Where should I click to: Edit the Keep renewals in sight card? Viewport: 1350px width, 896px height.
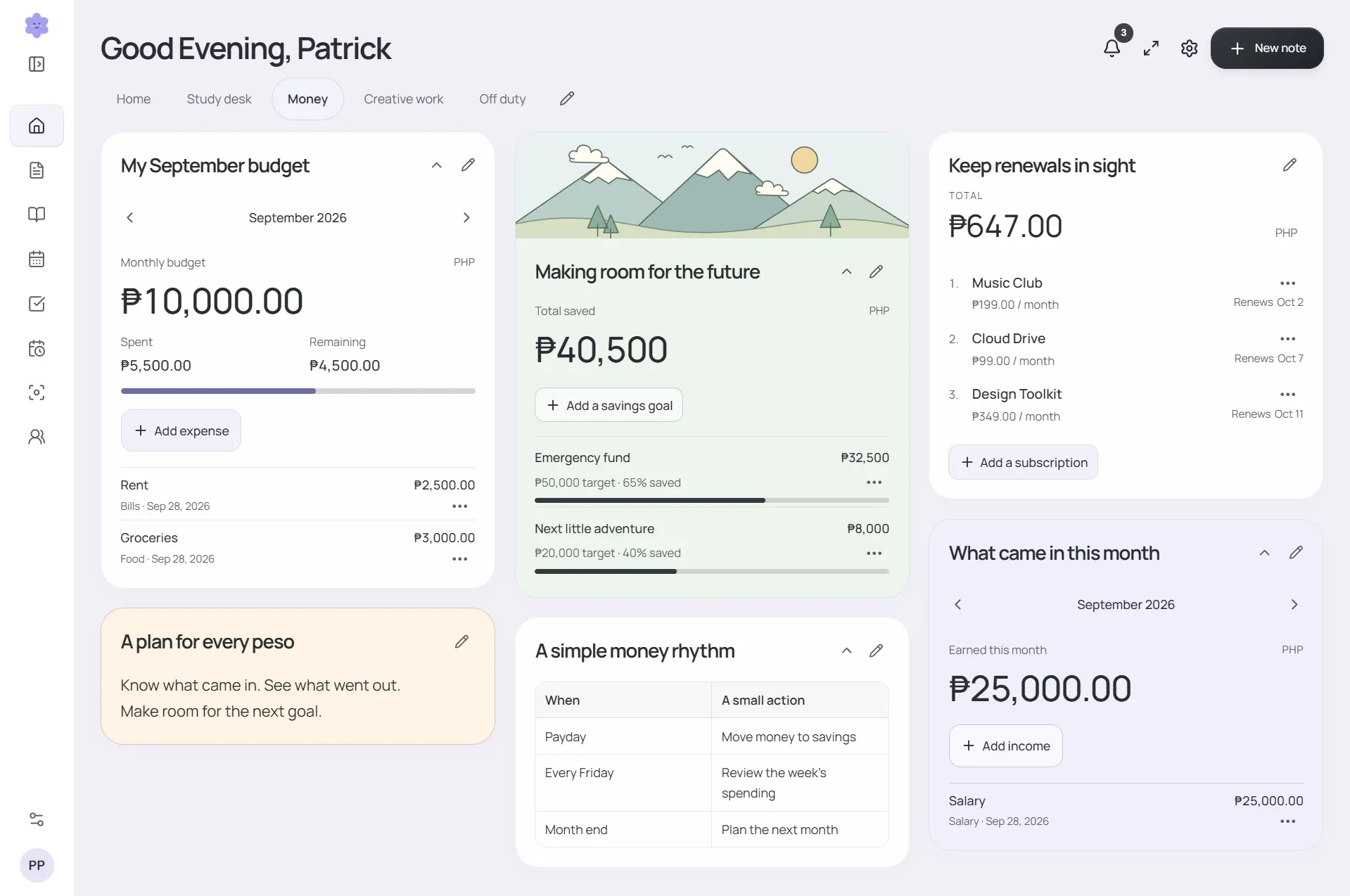1289,165
